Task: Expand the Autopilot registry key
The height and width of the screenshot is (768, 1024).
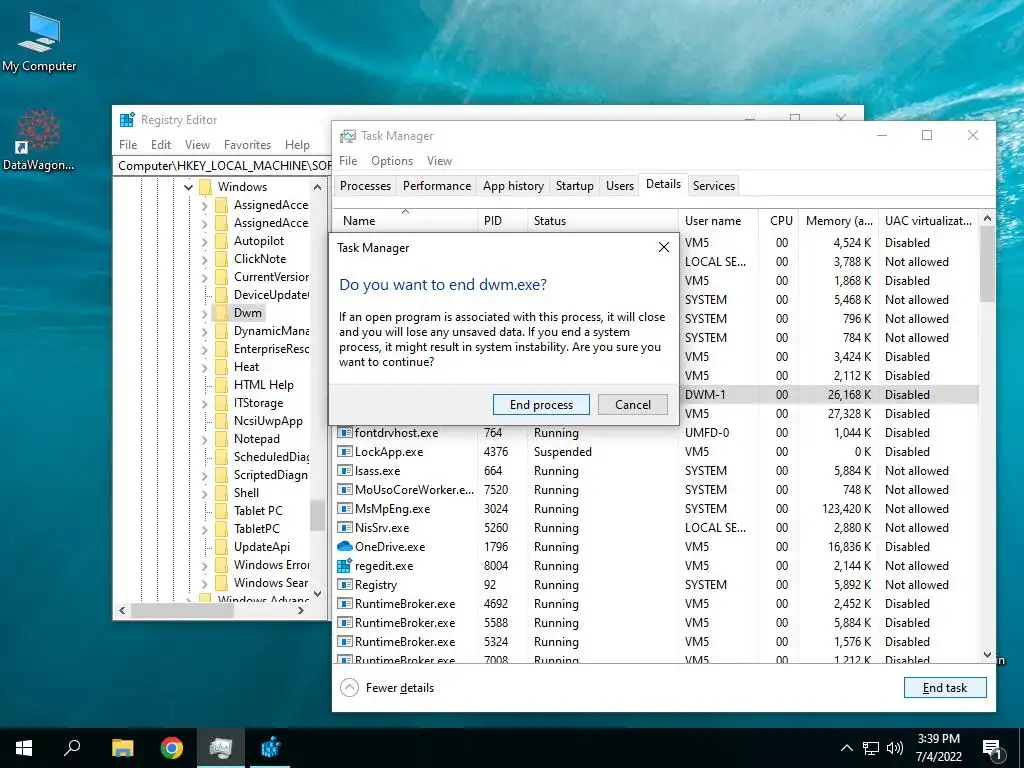Action: point(204,242)
